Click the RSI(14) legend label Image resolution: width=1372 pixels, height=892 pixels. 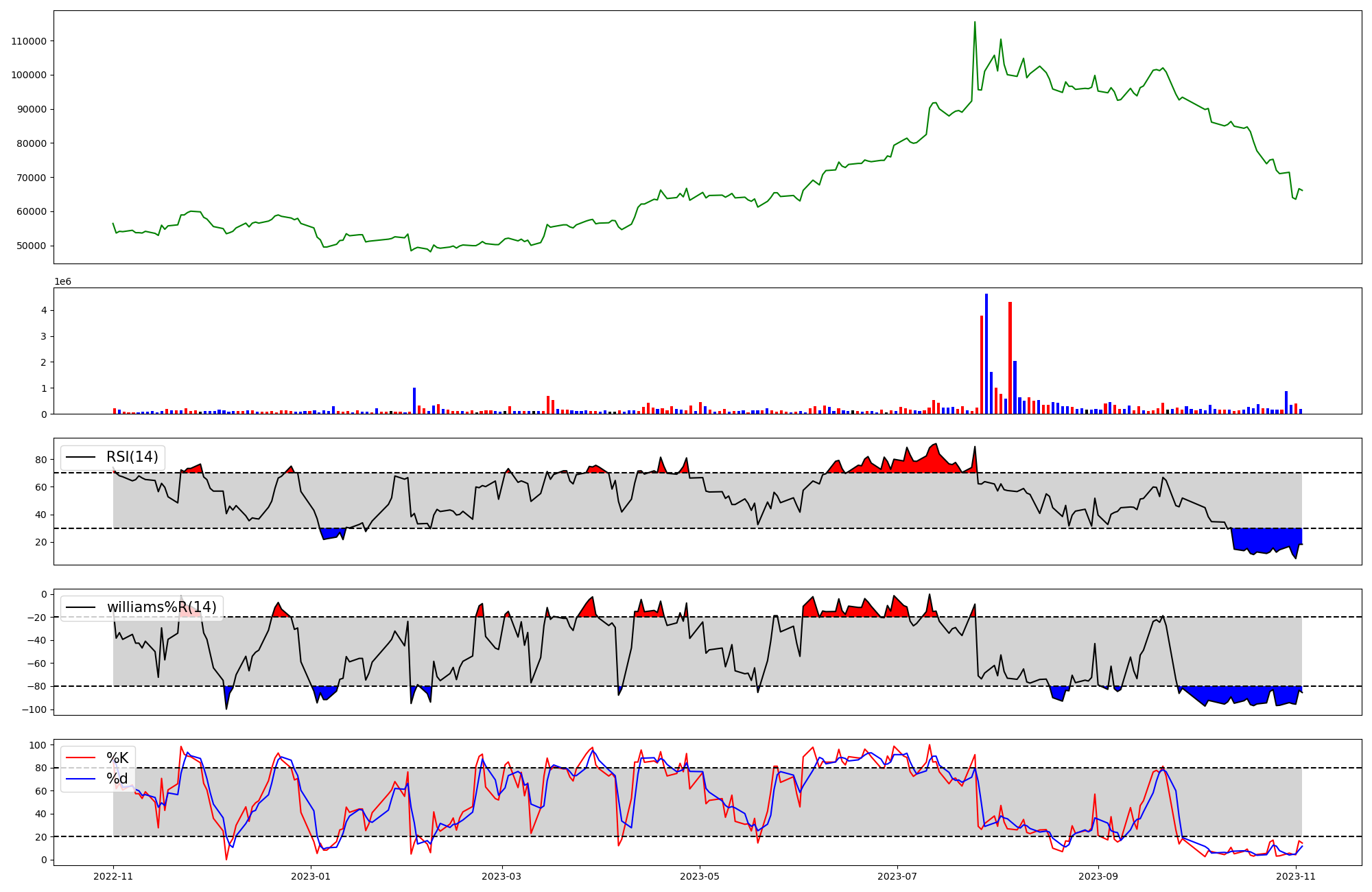pyautogui.click(x=132, y=457)
